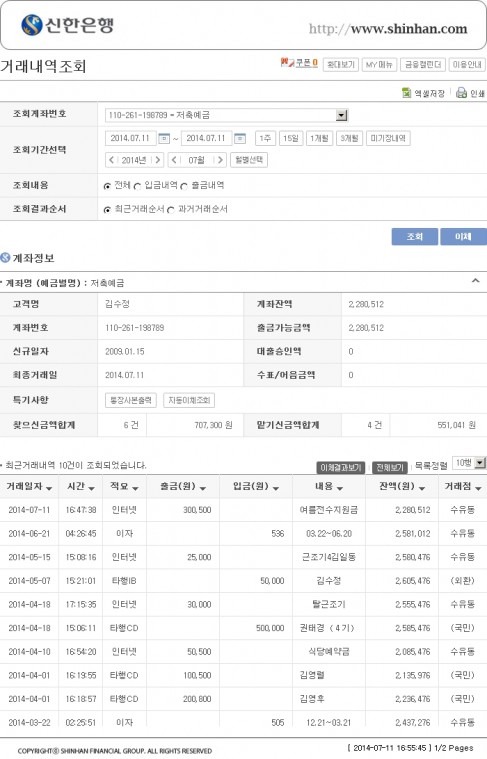487x759 pixels.
Task: Click the www.shinhan.com URL text
Action: tap(409, 29)
